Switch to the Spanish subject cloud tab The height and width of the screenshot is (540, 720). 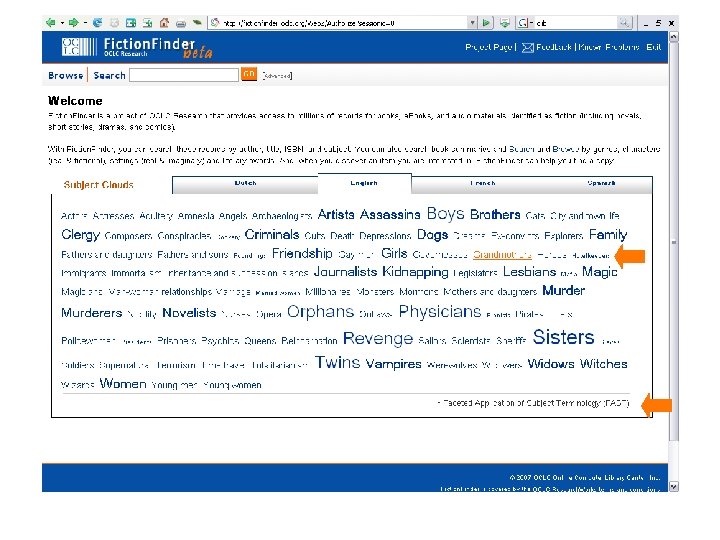tap(601, 183)
